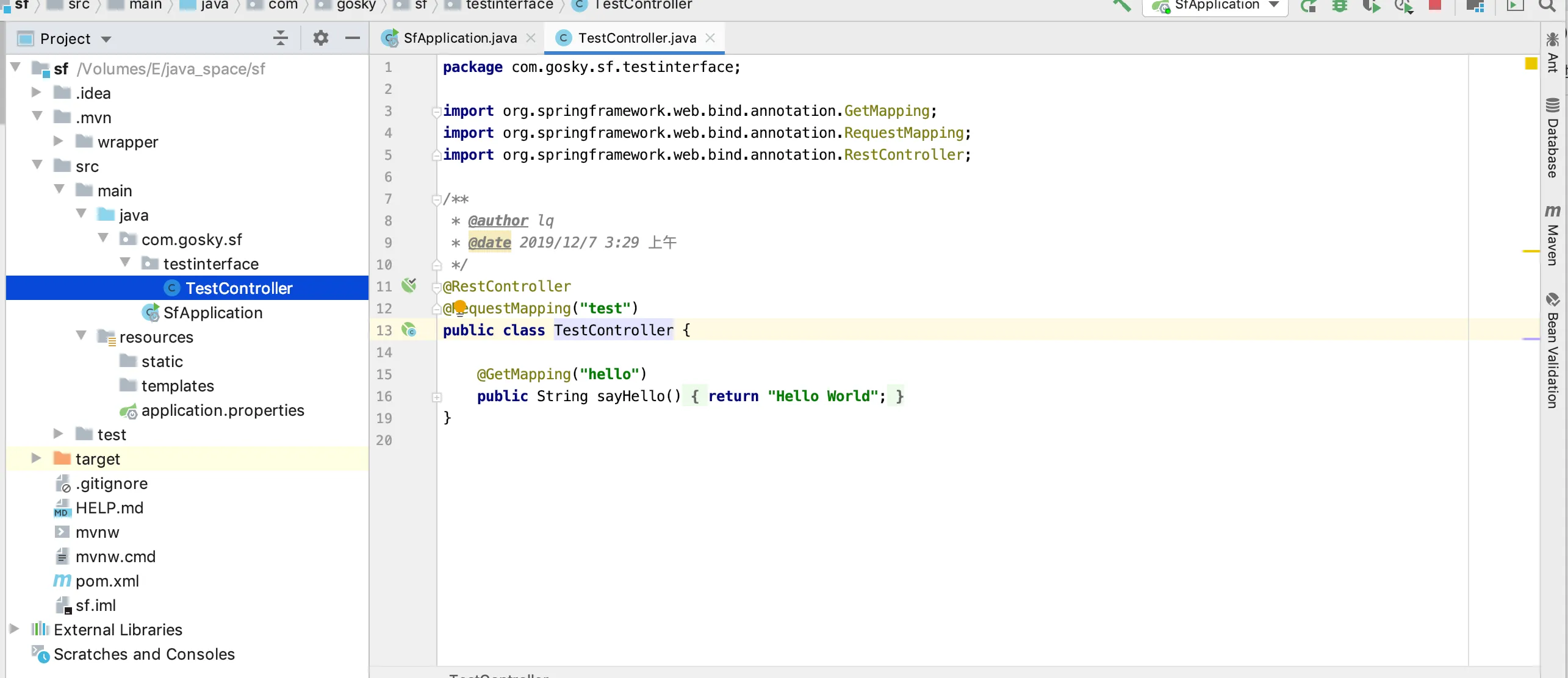
Task: Click the Build Project hammer icon
Action: click(x=1121, y=5)
